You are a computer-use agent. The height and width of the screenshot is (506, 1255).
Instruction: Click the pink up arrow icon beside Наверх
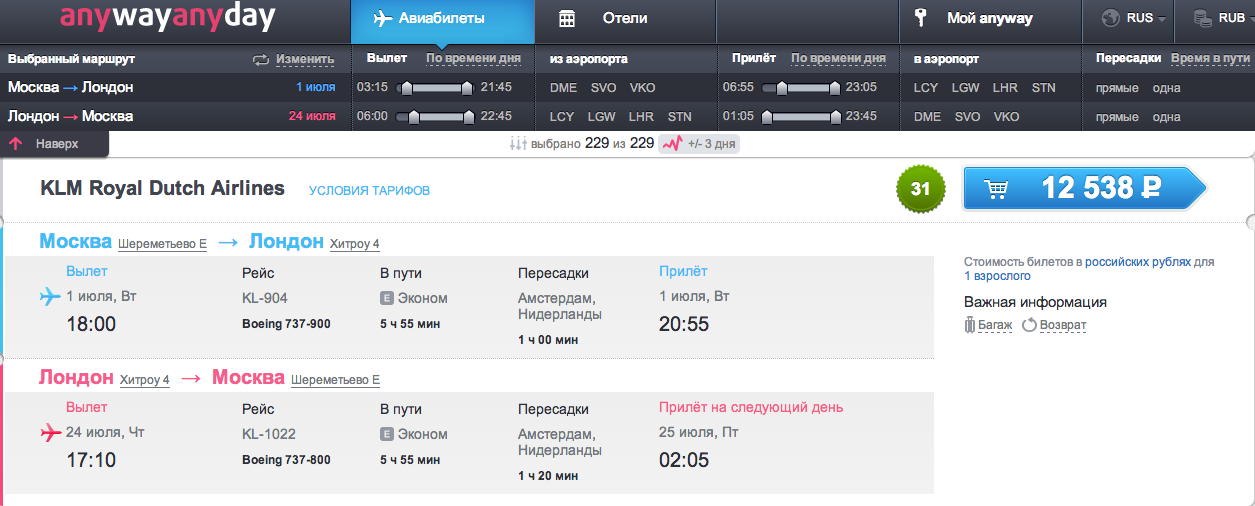click(16, 144)
